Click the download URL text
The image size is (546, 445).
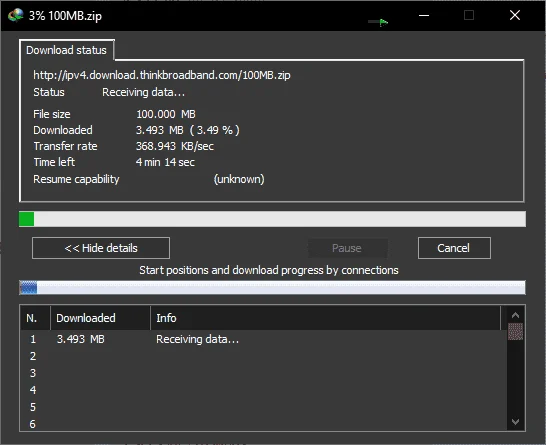click(x=162, y=75)
